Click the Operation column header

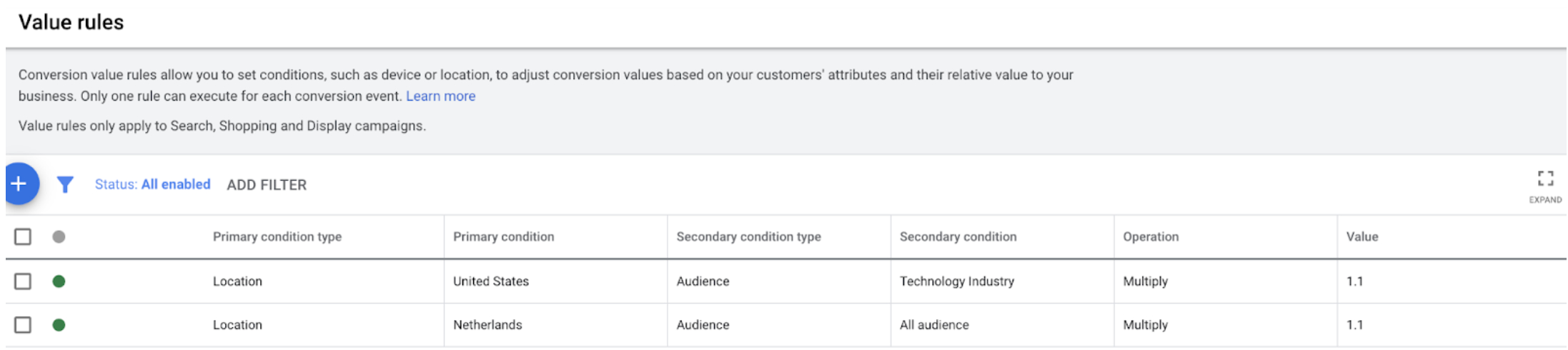pos(1151,236)
